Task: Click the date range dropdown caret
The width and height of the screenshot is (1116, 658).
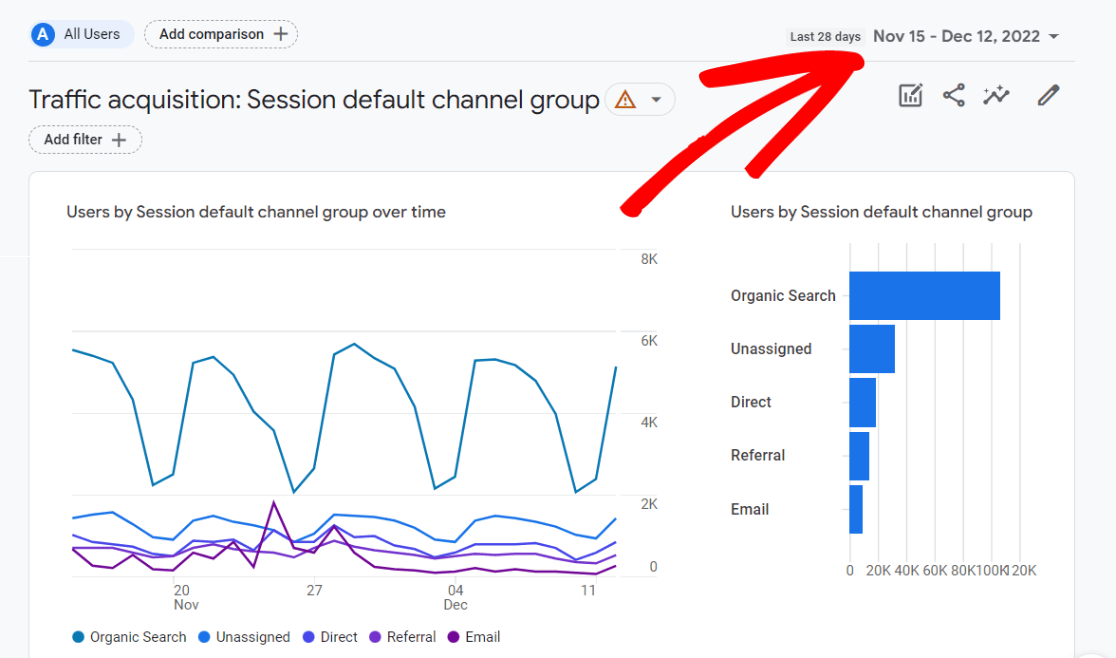Action: pyautogui.click(x=1053, y=37)
